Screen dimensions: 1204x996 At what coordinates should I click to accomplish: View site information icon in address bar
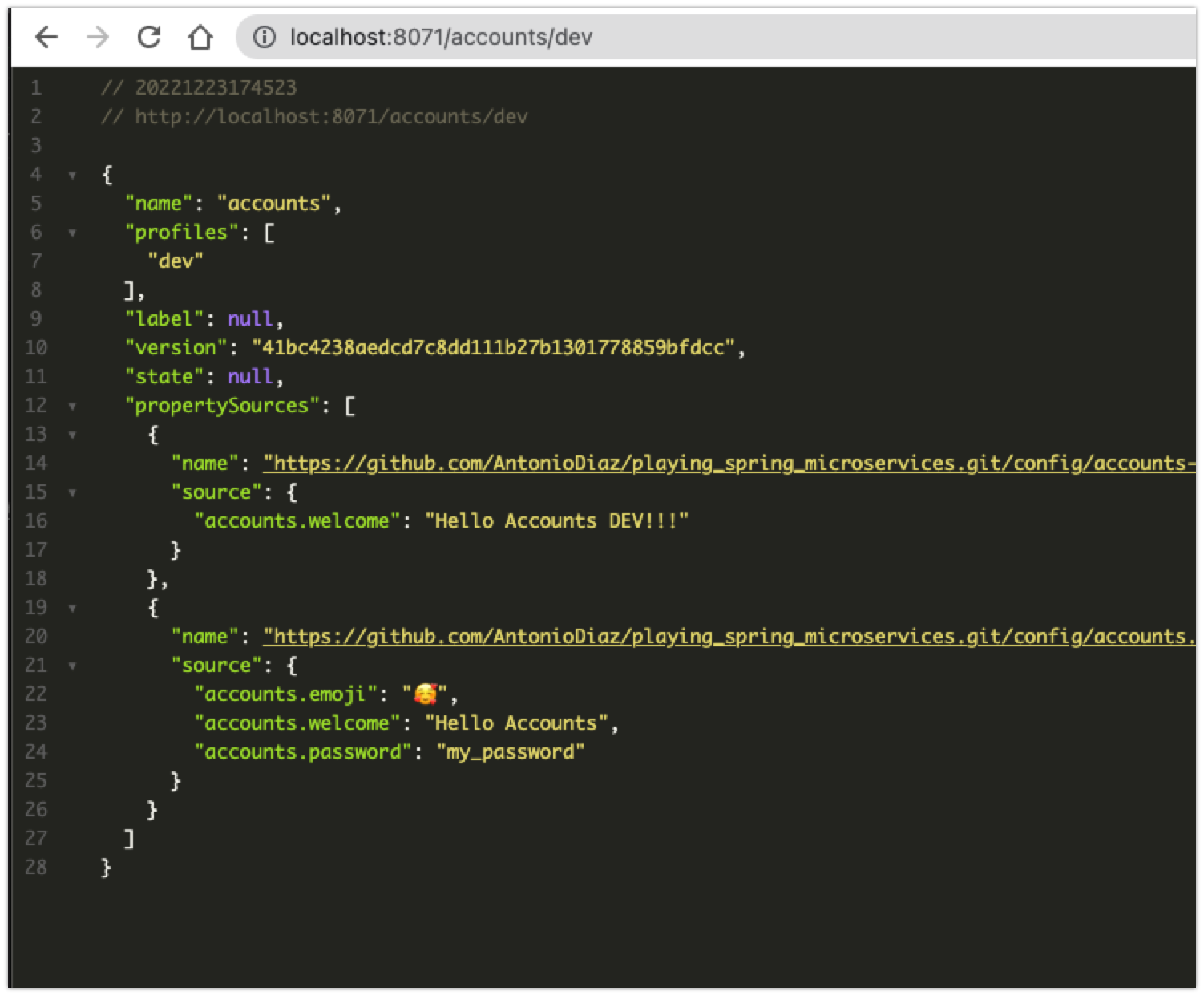pos(264,37)
